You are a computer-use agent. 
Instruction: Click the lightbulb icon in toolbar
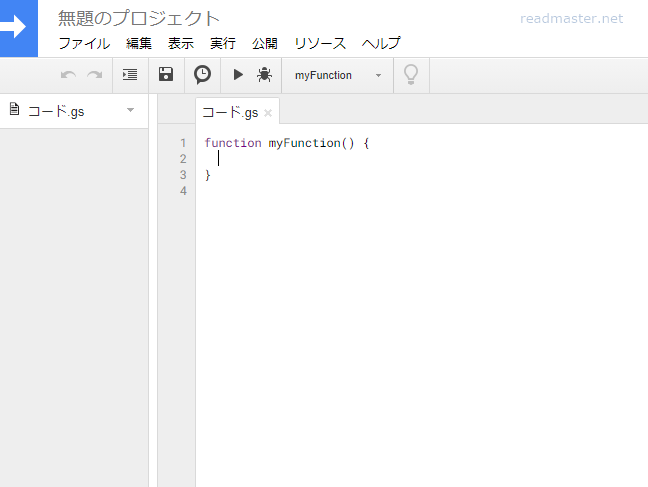click(410, 75)
